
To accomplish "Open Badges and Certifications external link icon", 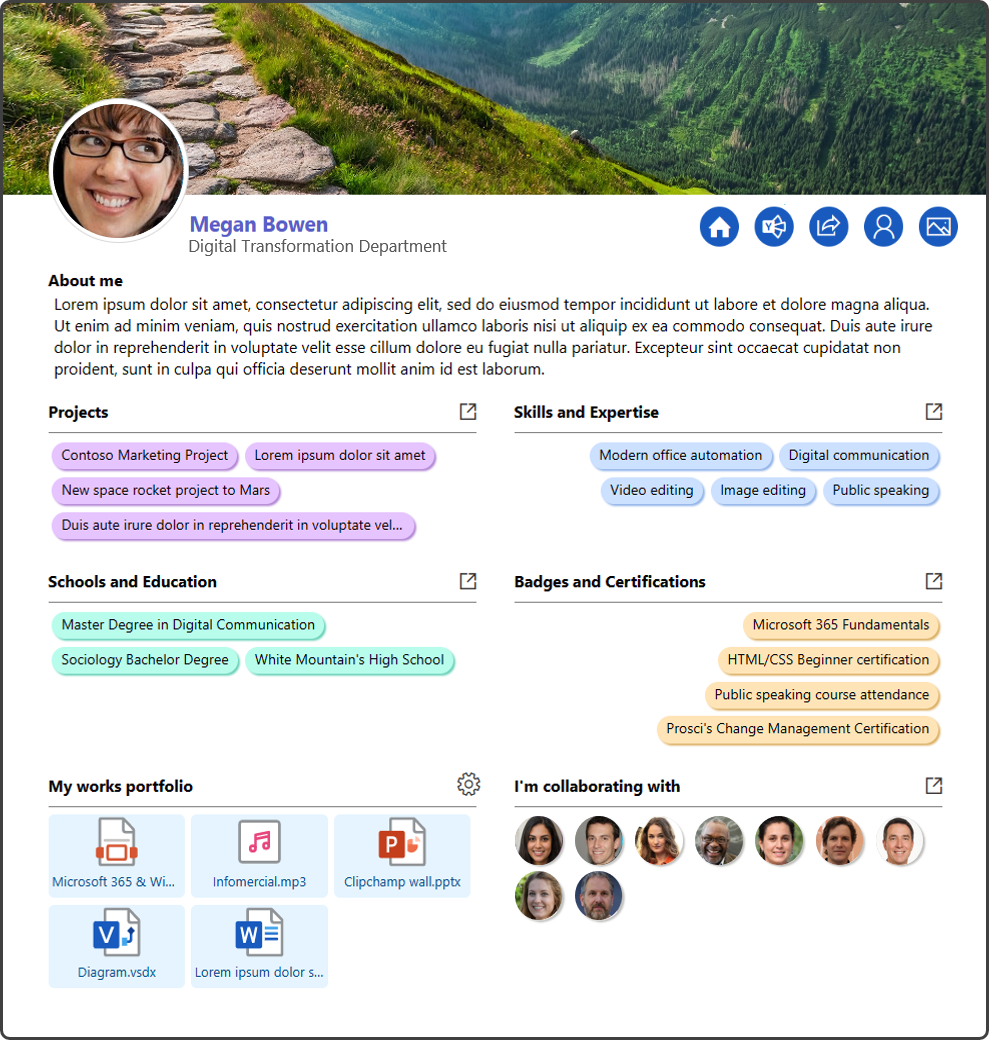I will [x=934, y=581].
